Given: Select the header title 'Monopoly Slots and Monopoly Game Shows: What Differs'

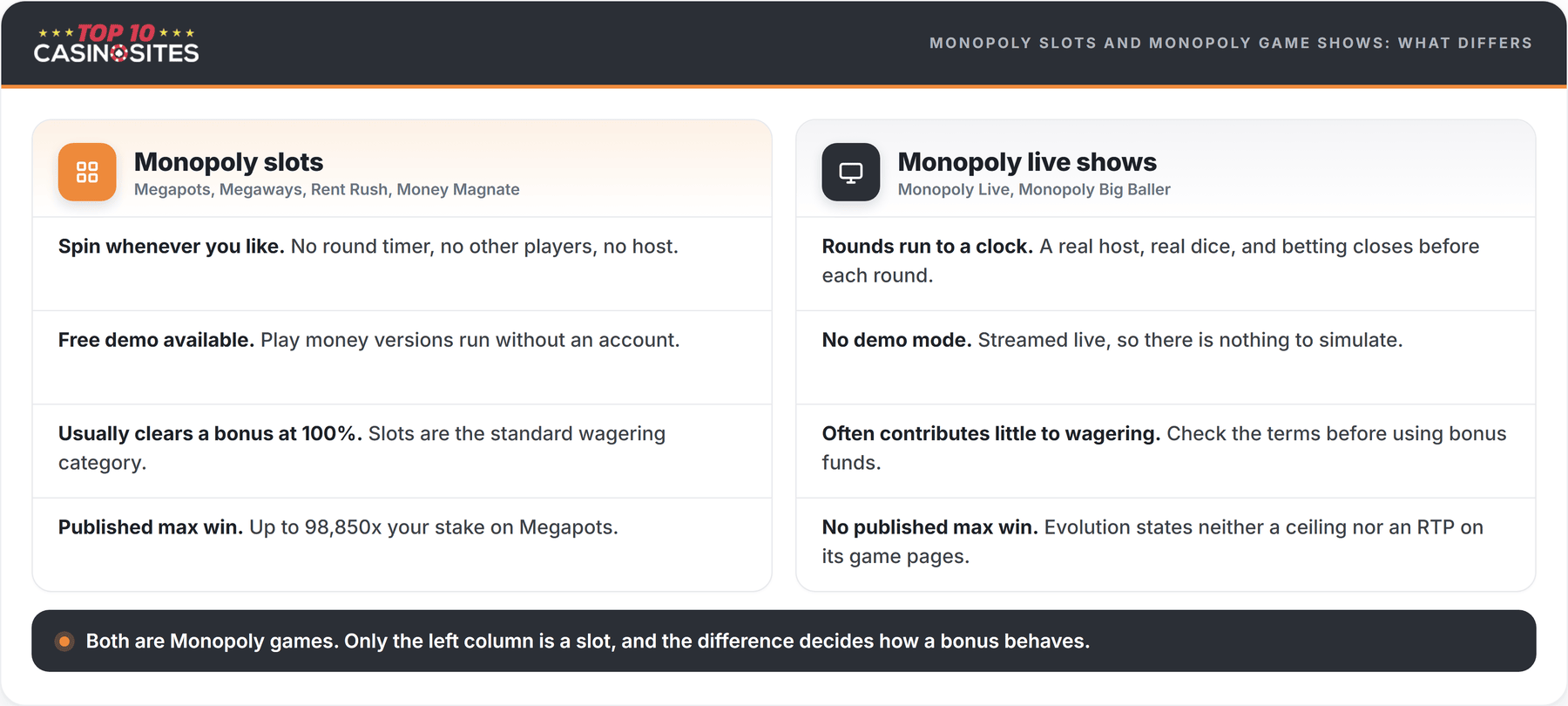Looking at the screenshot, I should point(1230,43).
